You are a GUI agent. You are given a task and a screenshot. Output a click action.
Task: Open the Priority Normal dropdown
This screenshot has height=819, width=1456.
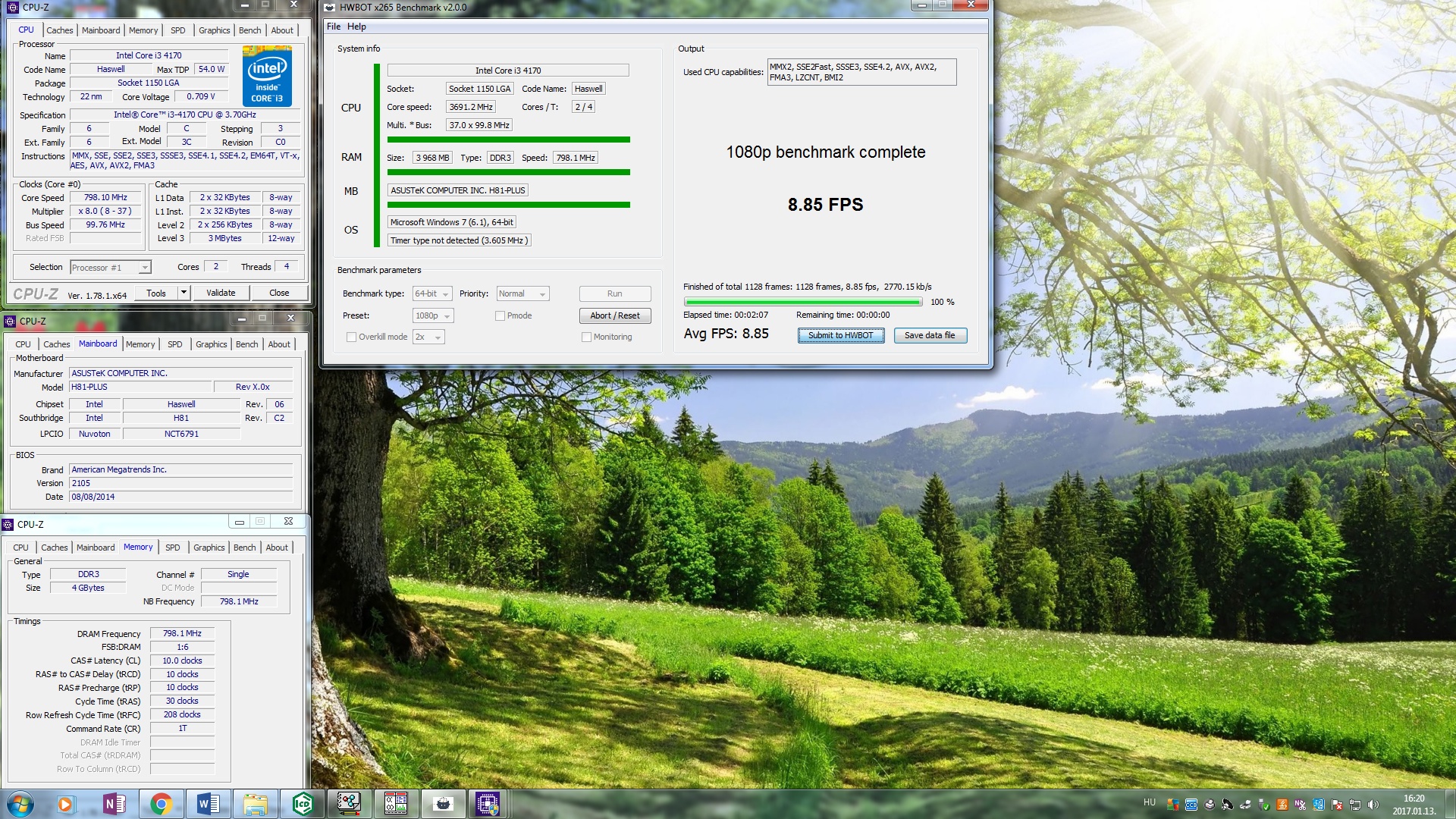click(522, 294)
